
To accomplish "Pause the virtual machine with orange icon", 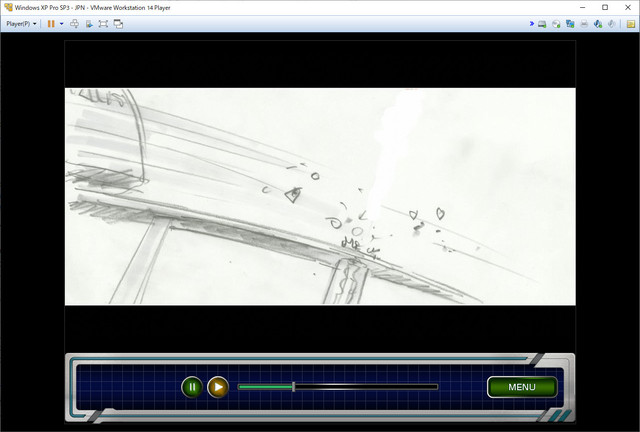I will 51,24.
